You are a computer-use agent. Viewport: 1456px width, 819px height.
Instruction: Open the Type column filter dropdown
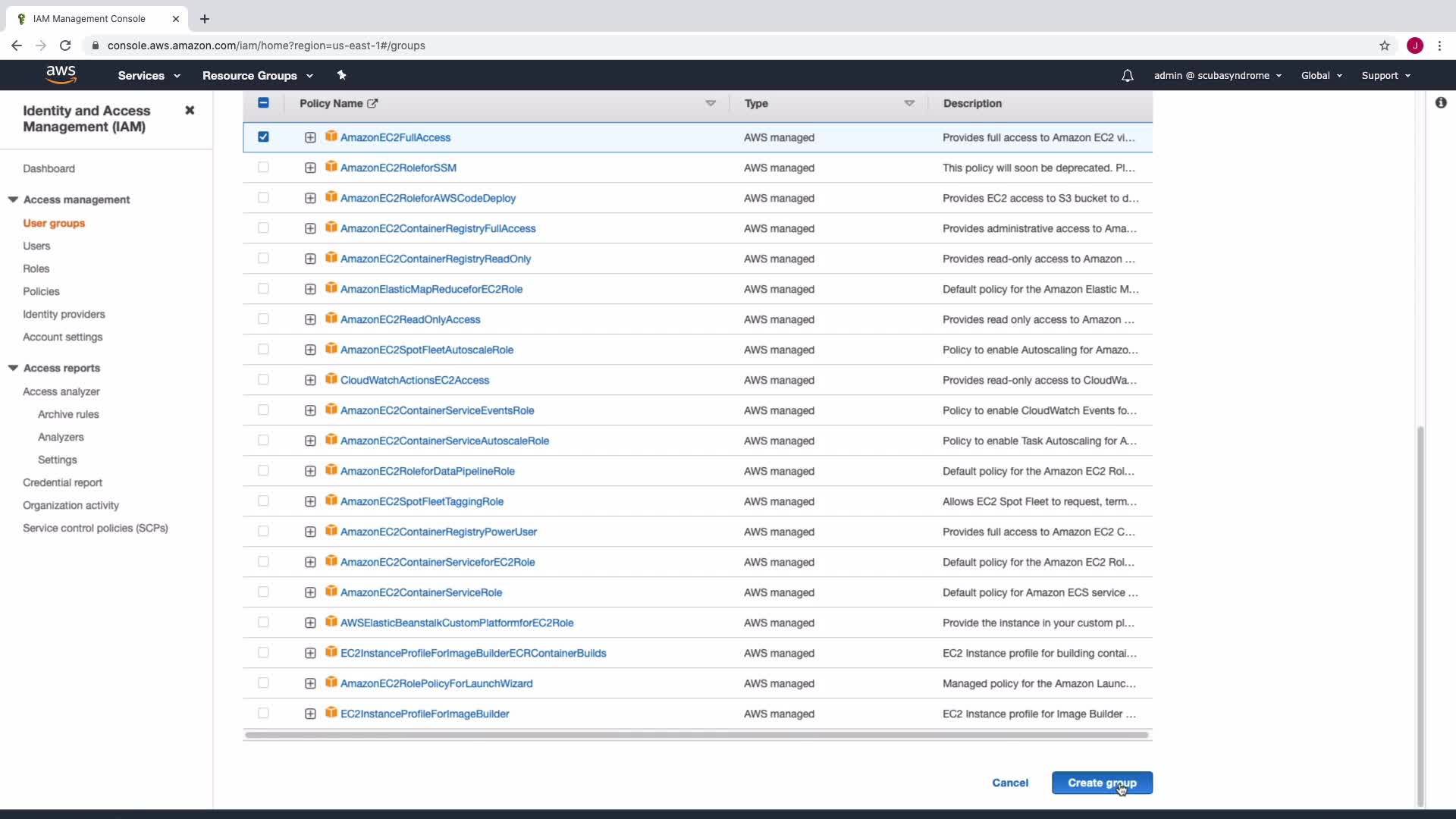point(909,103)
